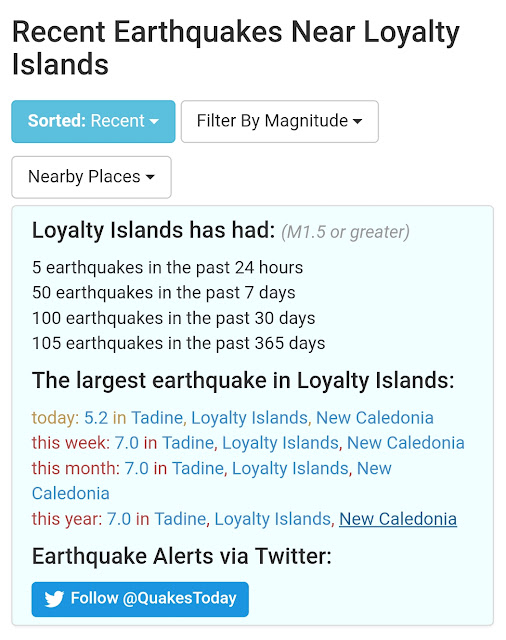Follow @QuakesToday on Twitter
This screenshot has width=506, height=640.
(x=140, y=599)
